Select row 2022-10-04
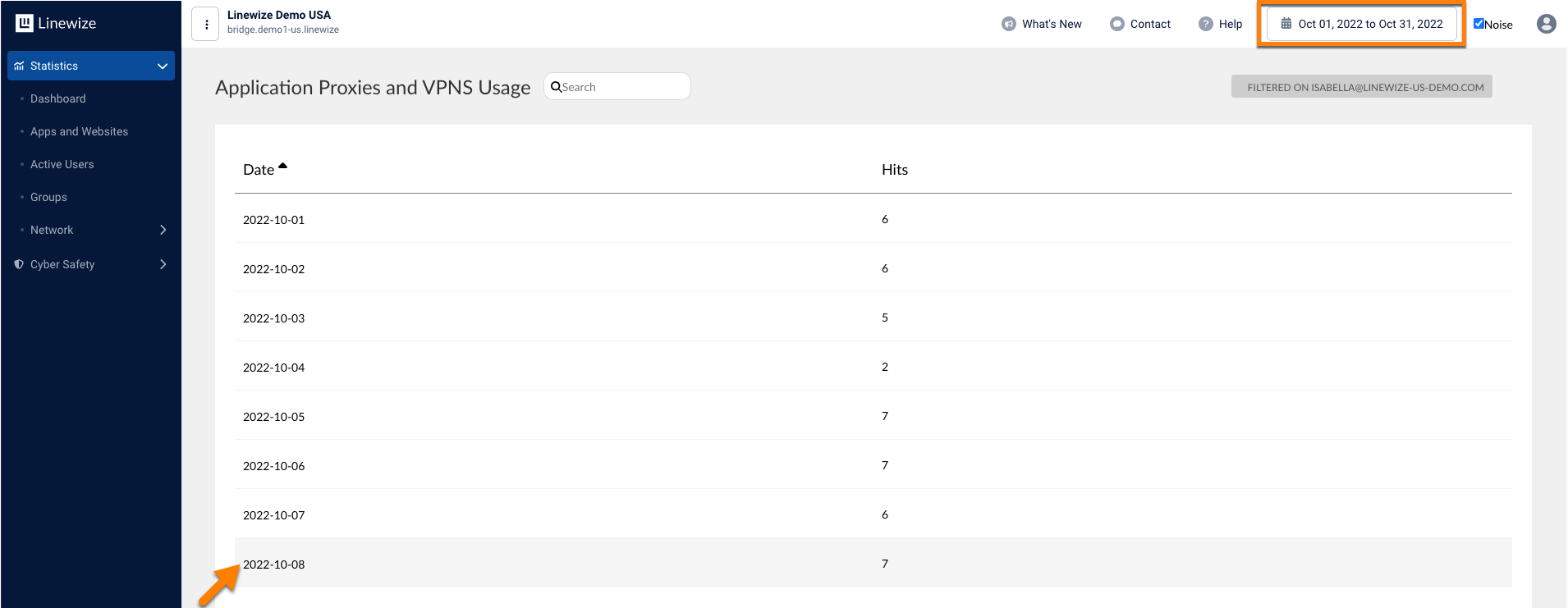 click(873, 367)
